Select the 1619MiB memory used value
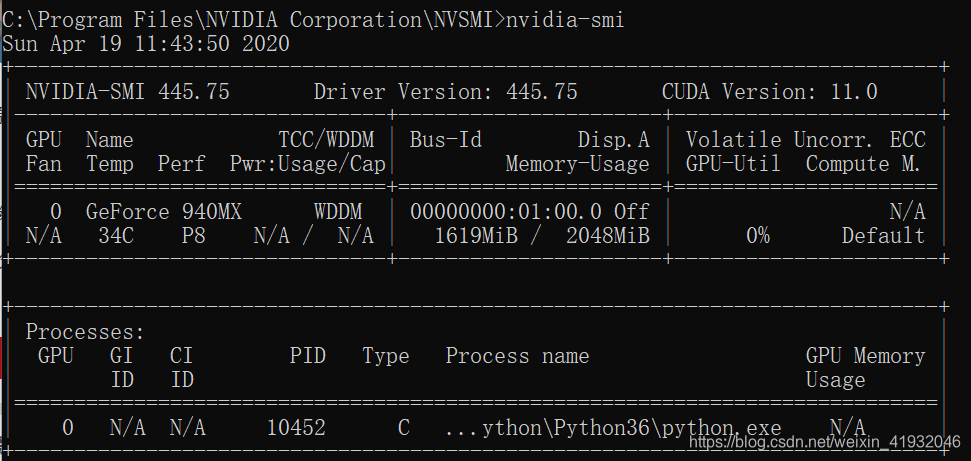Image resolution: width=971 pixels, height=461 pixels. [476, 236]
